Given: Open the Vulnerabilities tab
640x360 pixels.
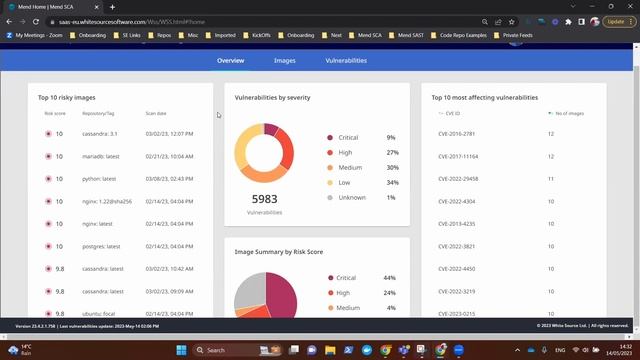Looking at the screenshot, I should point(346,60).
